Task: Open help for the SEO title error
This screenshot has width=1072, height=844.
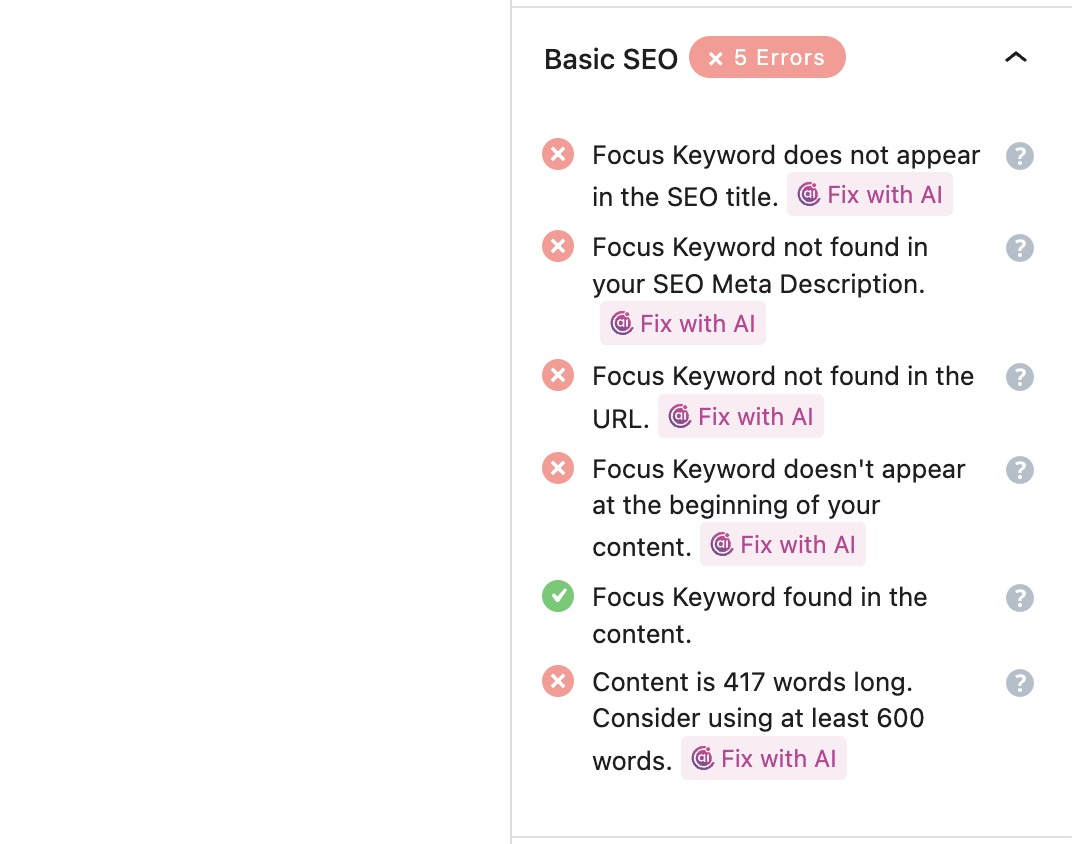Action: 1019,156
